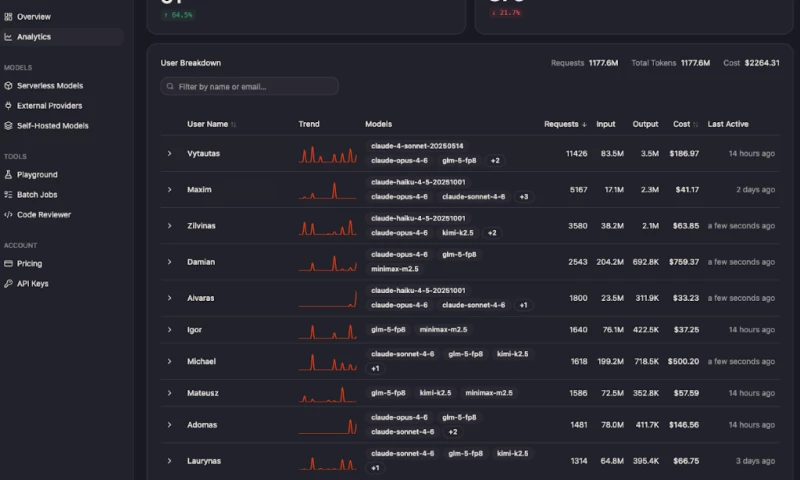Click the Code Reviewer brackets icon
Screen dimensions: 800x480
[x=8, y=215]
